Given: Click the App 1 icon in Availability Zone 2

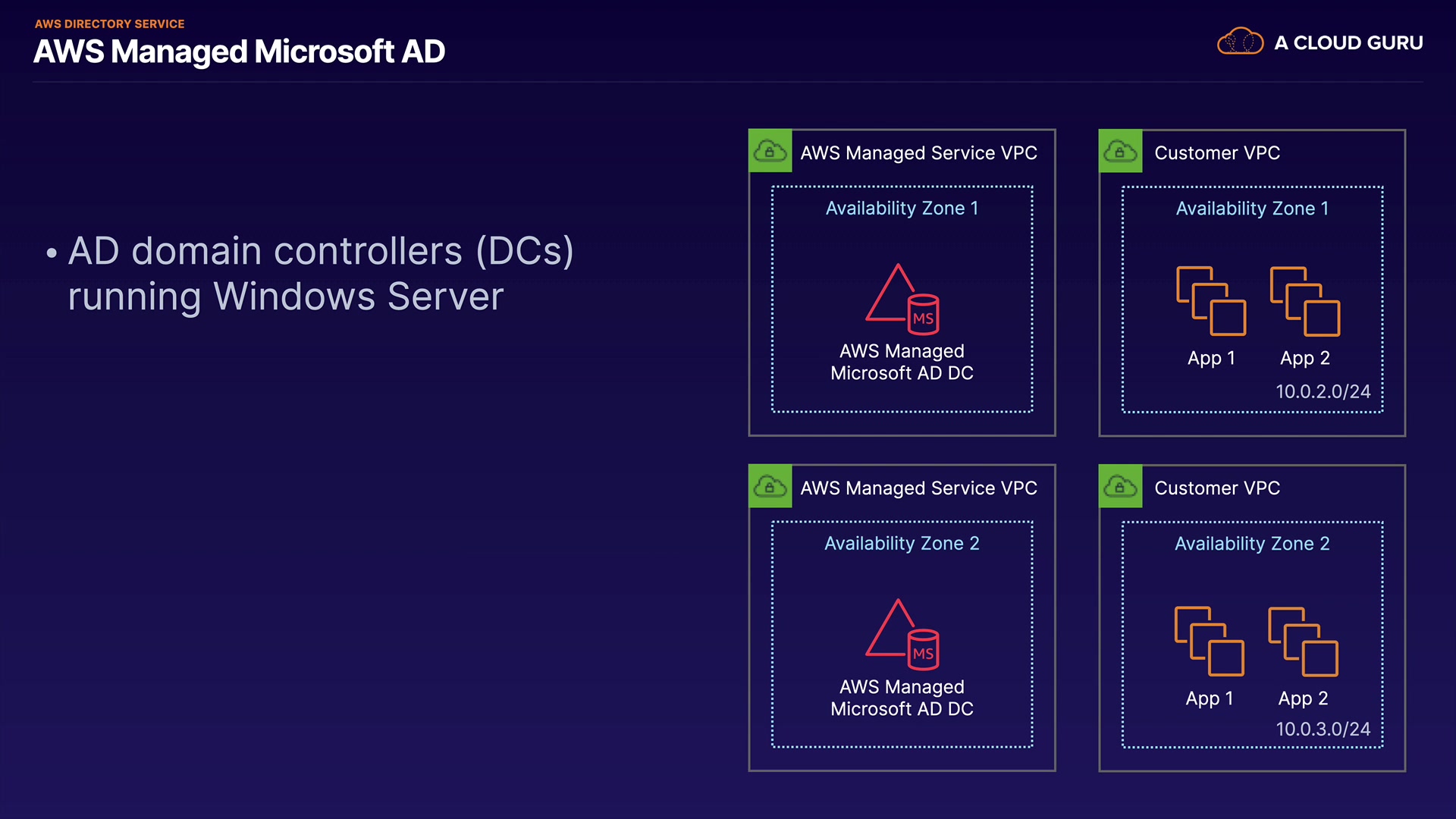Looking at the screenshot, I should tap(1210, 641).
